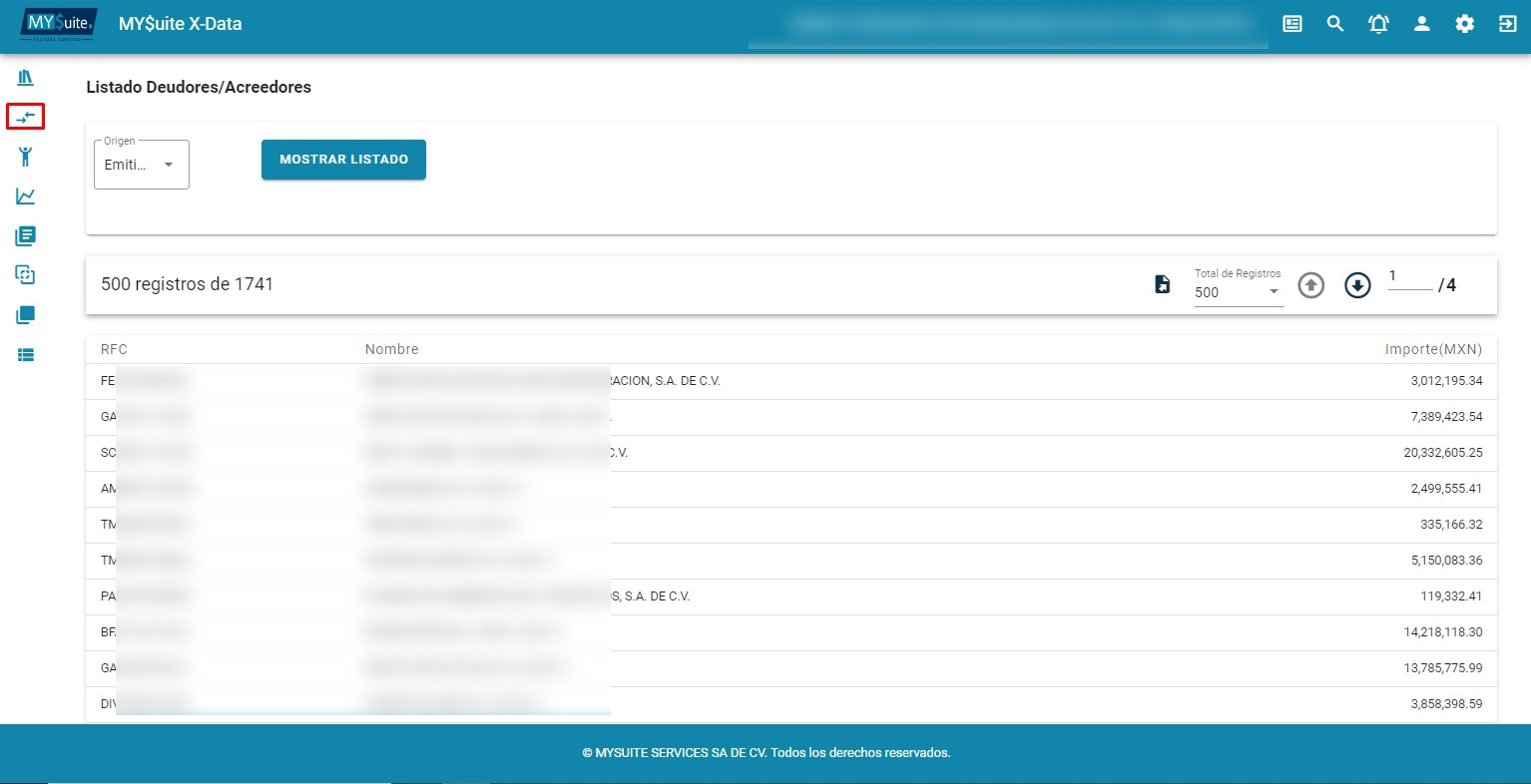1531x784 pixels.
Task: Open the news panel icon in header
Action: [1292, 24]
